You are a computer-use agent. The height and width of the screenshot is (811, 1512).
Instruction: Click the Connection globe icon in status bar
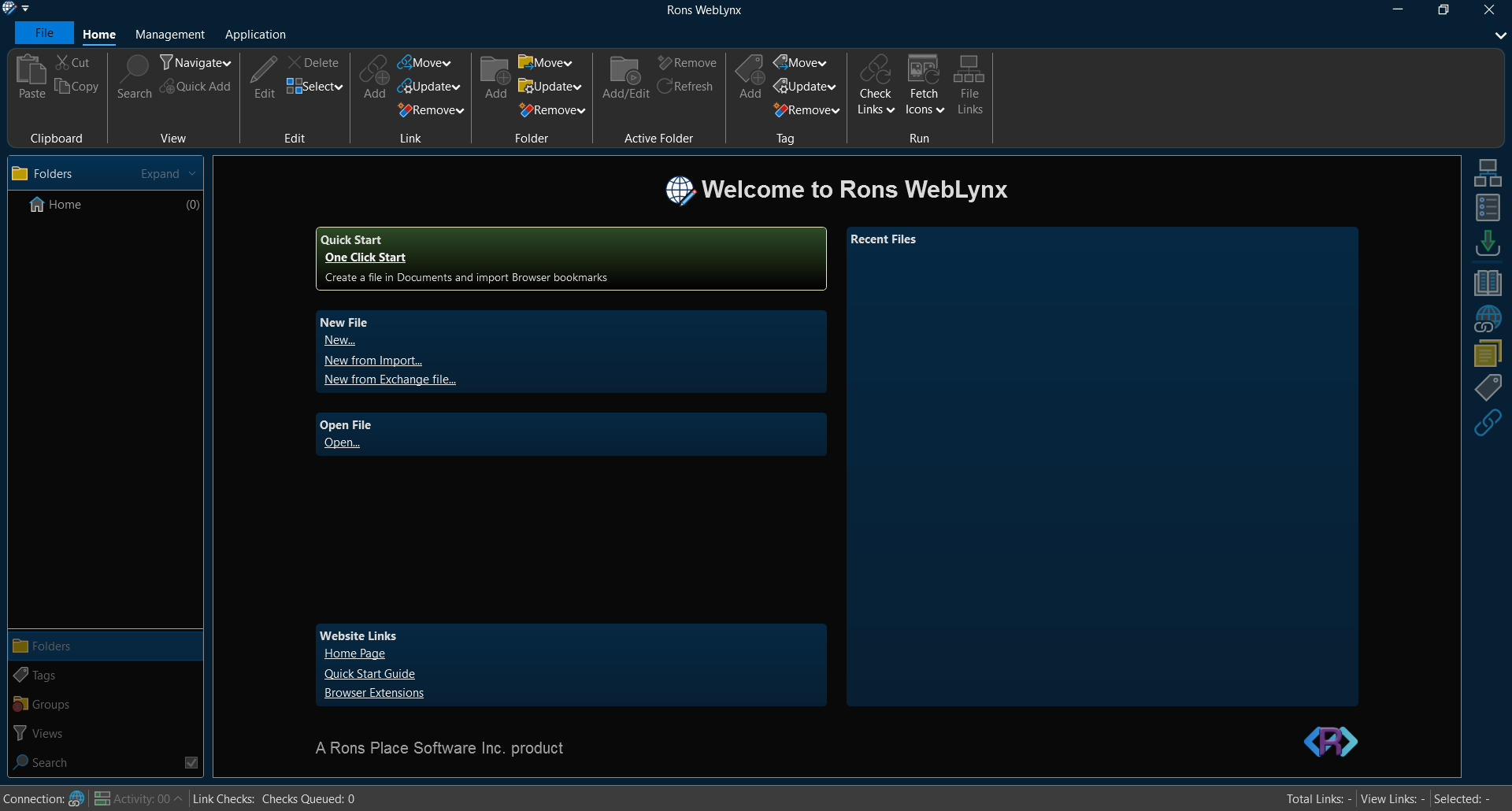point(76,798)
